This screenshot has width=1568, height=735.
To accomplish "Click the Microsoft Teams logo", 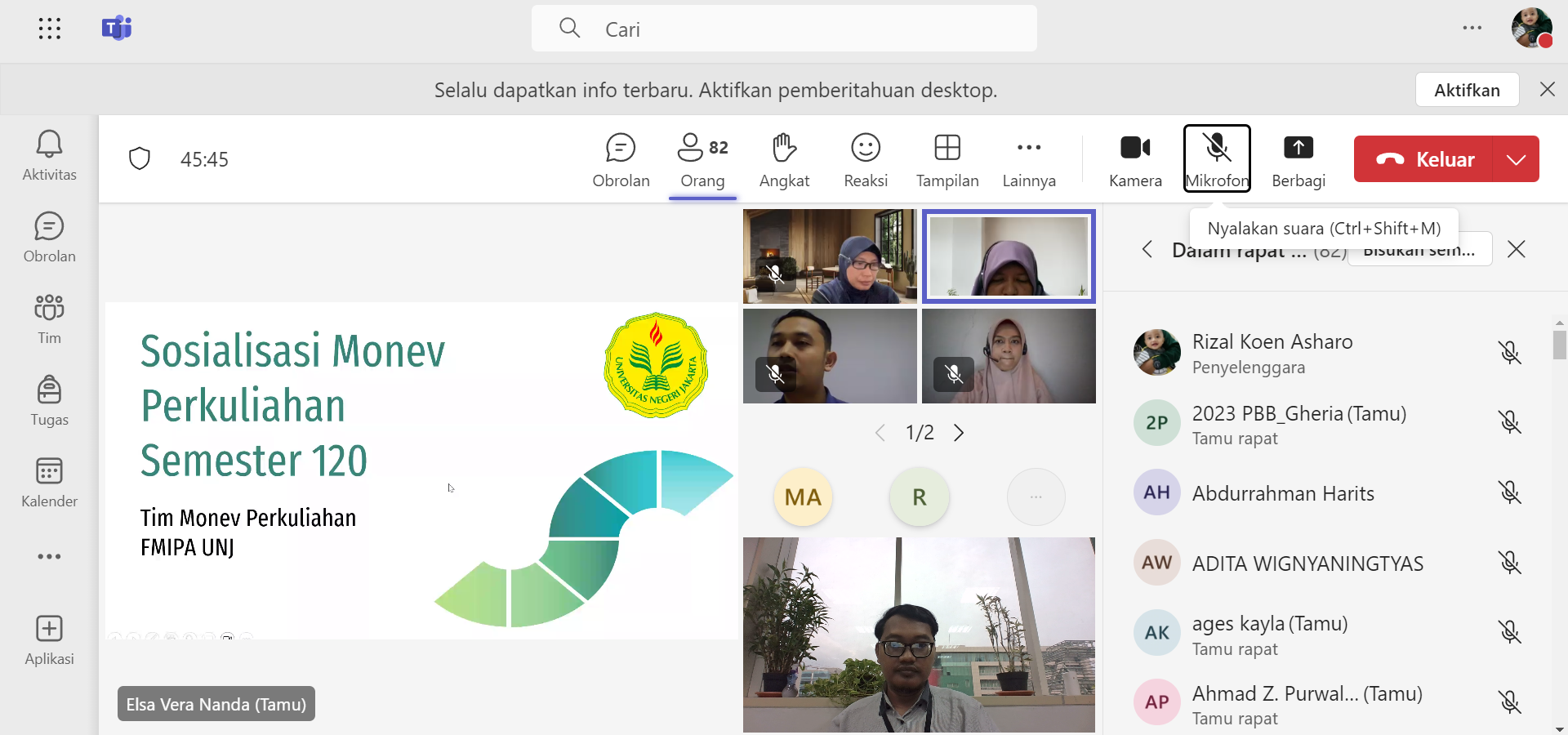I will coord(116,29).
